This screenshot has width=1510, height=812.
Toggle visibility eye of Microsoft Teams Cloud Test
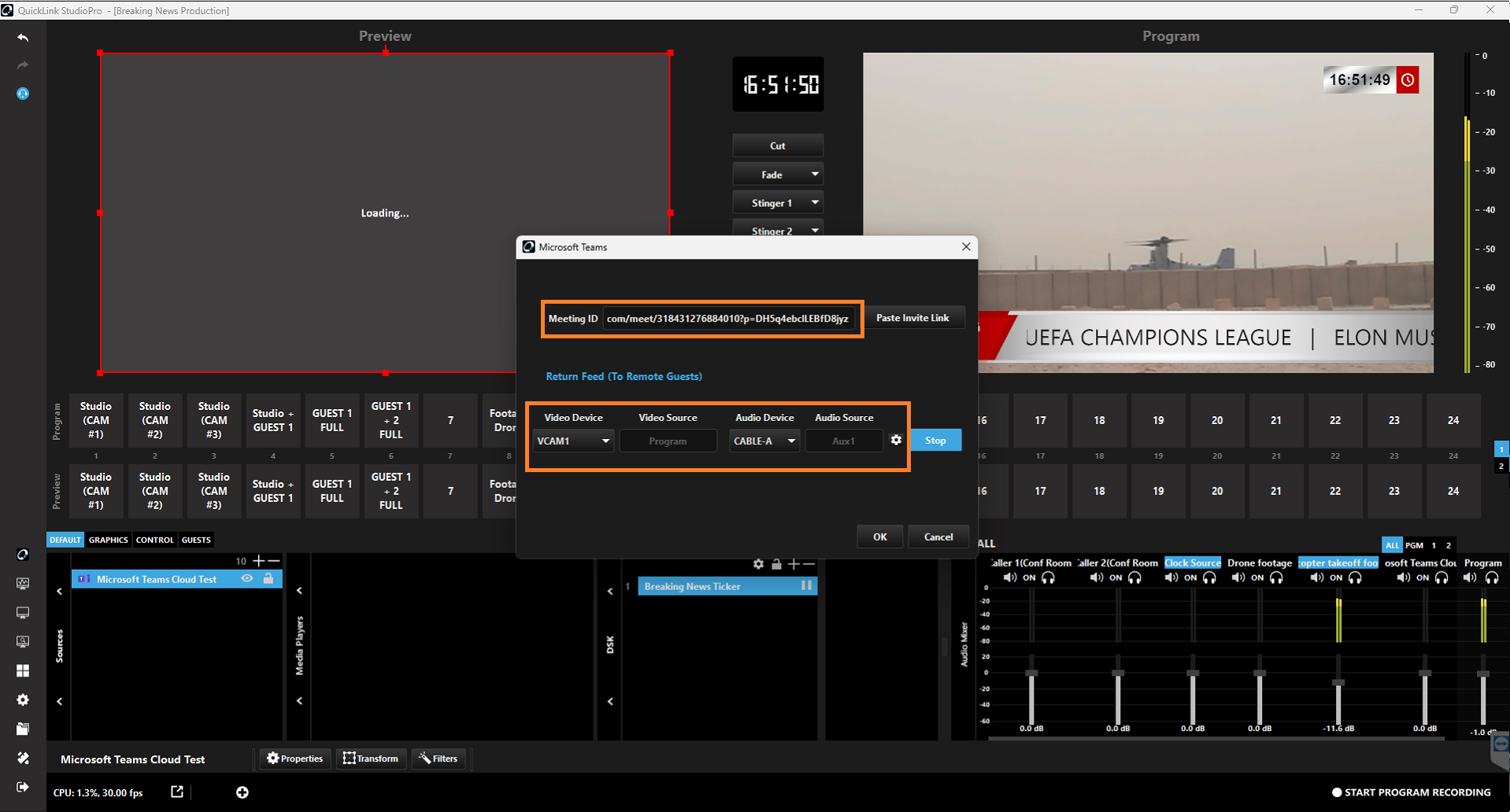point(247,578)
